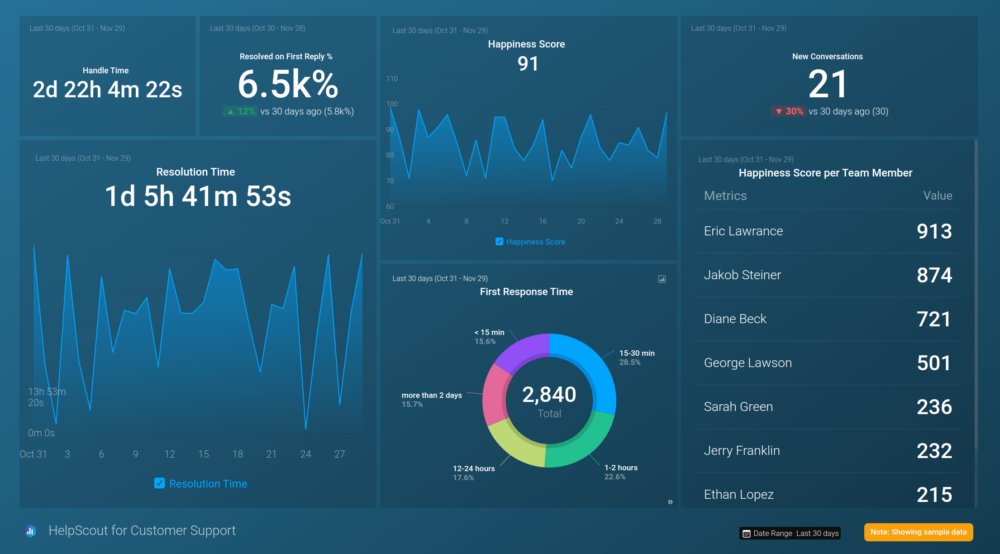Open the Date Range Last 30 days selector
The image size is (1000, 554).
[790, 533]
